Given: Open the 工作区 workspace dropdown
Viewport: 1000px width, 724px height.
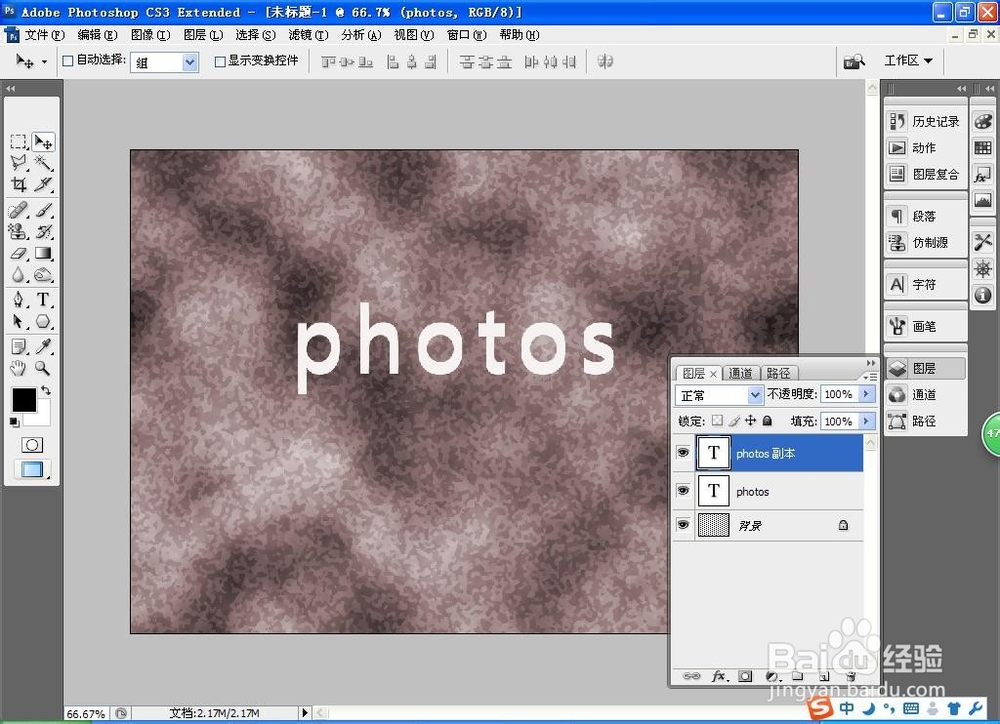Looking at the screenshot, I should 908,61.
